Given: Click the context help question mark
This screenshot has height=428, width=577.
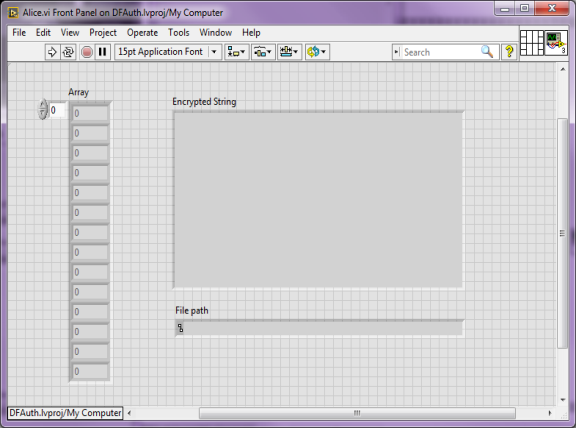Looking at the screenshot, I should click(509, 52).
